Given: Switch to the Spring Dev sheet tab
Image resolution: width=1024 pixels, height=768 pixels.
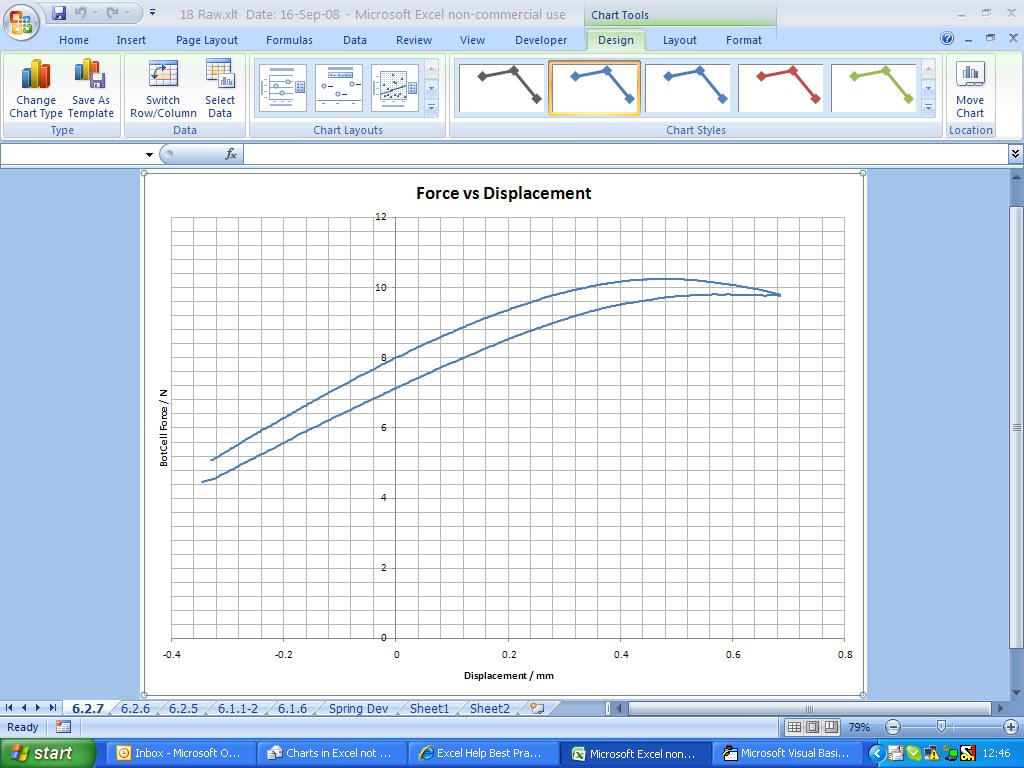Looking at the screenshot, I should 358,708.
